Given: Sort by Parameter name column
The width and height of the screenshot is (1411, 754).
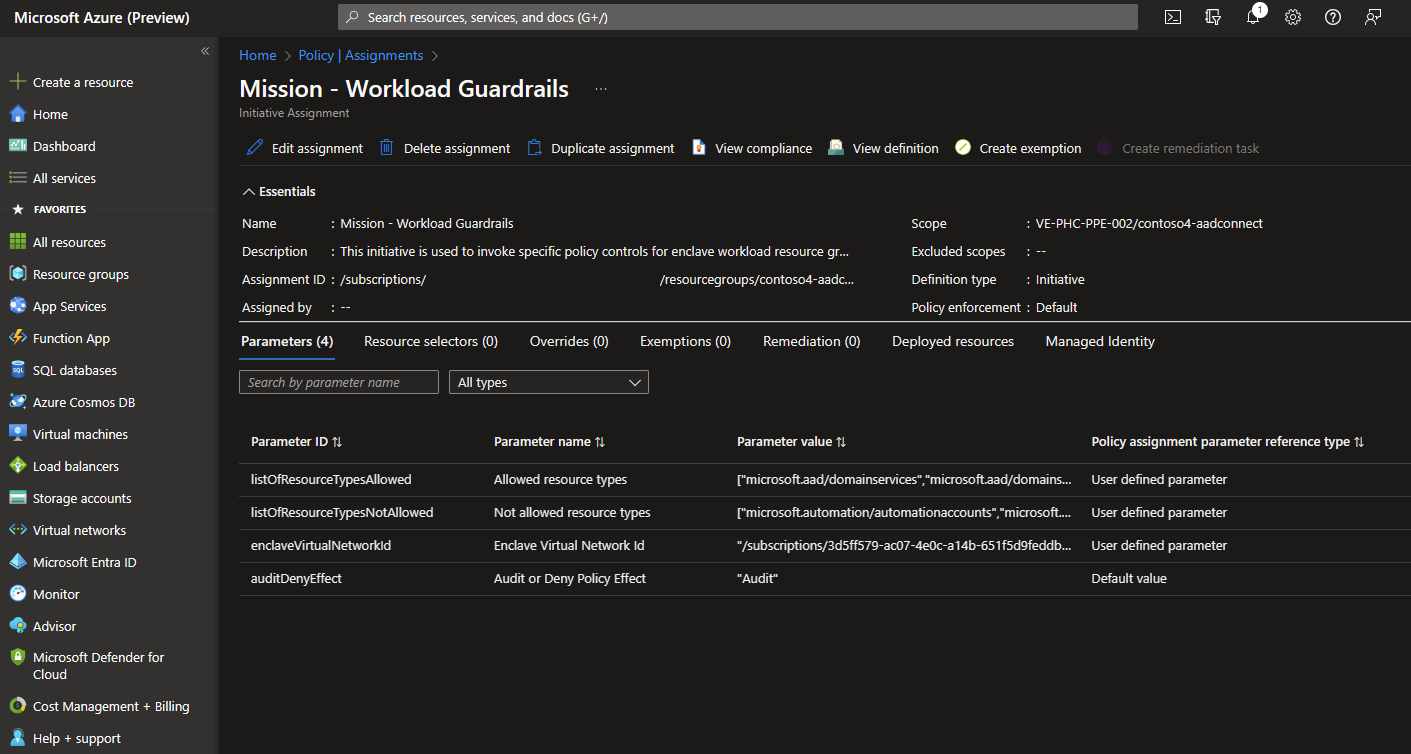Looking at the screenshot, I should (549, 442).
